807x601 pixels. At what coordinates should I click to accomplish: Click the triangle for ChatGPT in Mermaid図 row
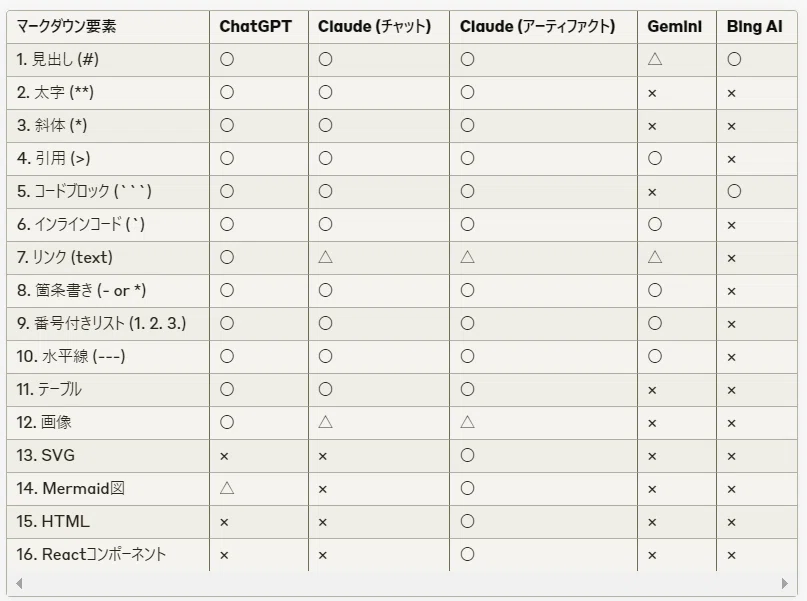[x=227, y=488]
